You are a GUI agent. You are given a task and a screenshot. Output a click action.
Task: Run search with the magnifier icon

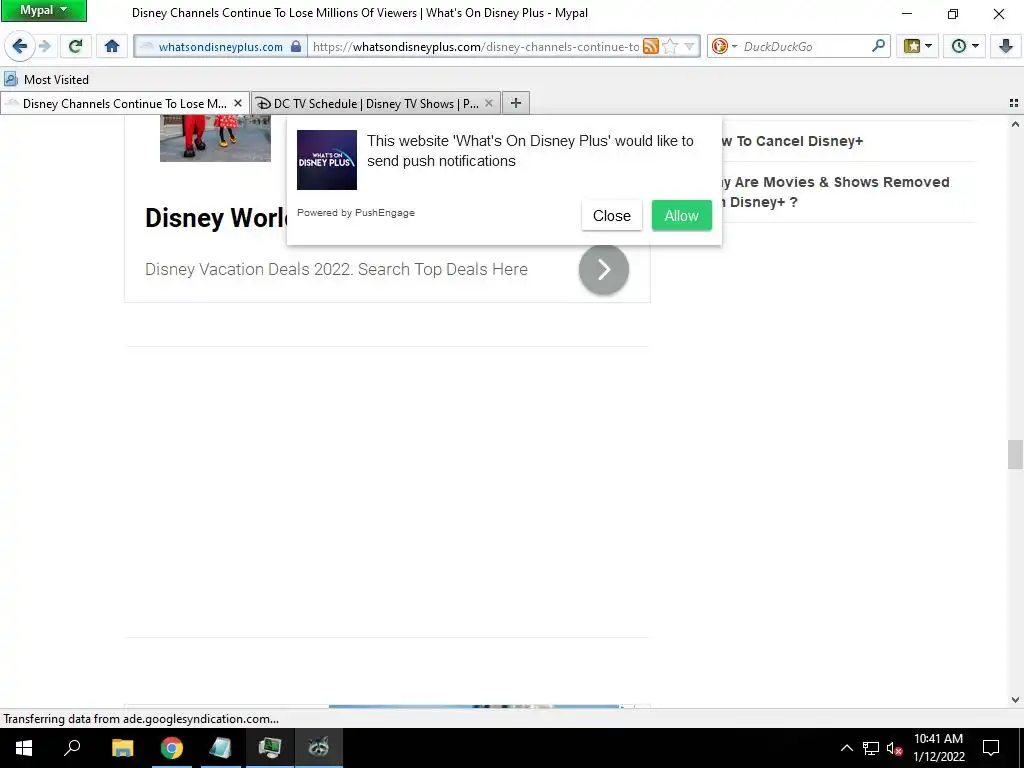(x=879, y=46)
